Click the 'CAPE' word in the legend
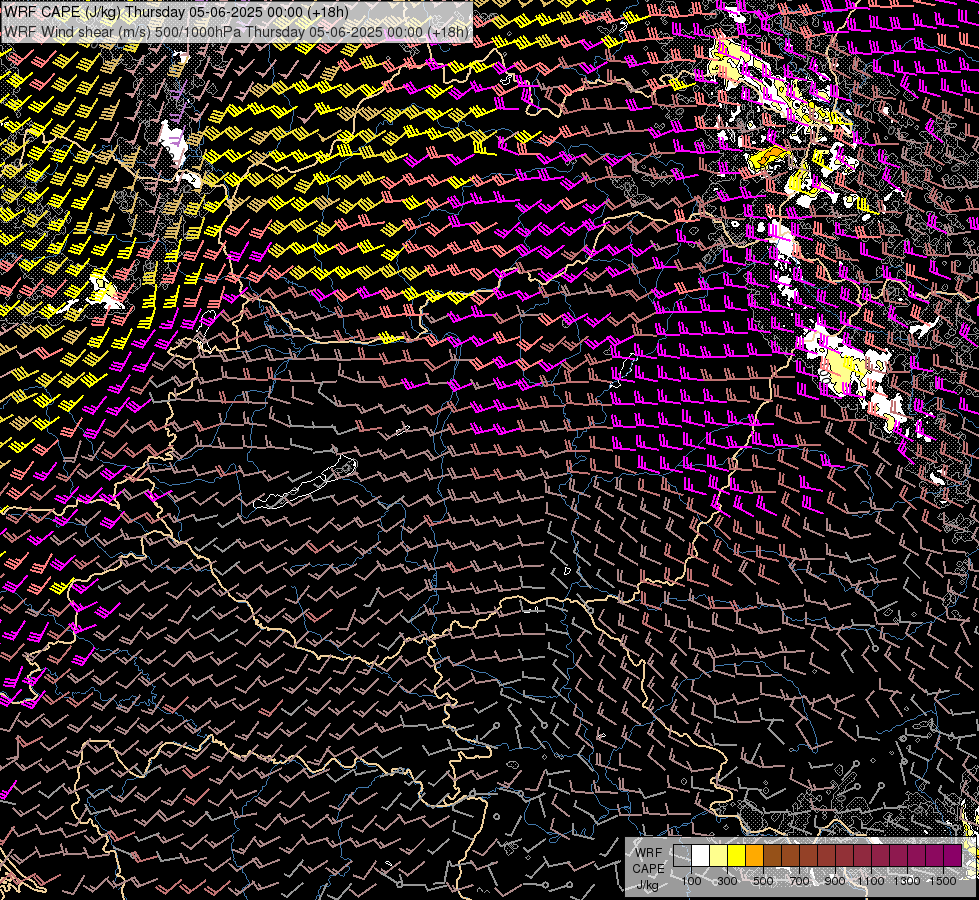The width and height of the screenshot is (979, 900). coord(649,869)
